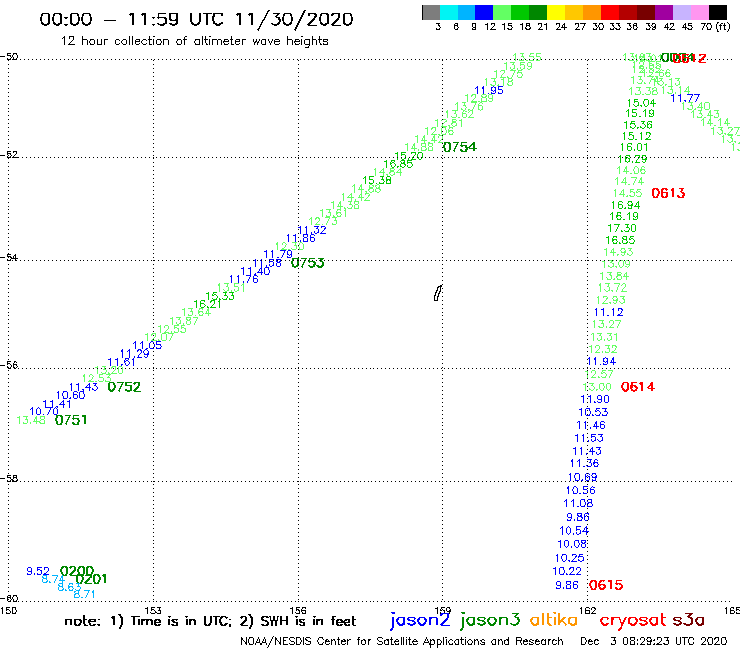The width and height of the screenshot is (740, 650).
Task: Select the blue value 11.08
Action: click(578, 503)
